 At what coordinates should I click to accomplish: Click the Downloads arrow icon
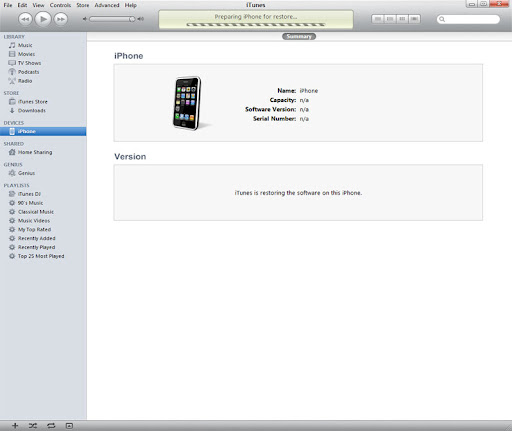pyautogui.click(x=12, y=111)
